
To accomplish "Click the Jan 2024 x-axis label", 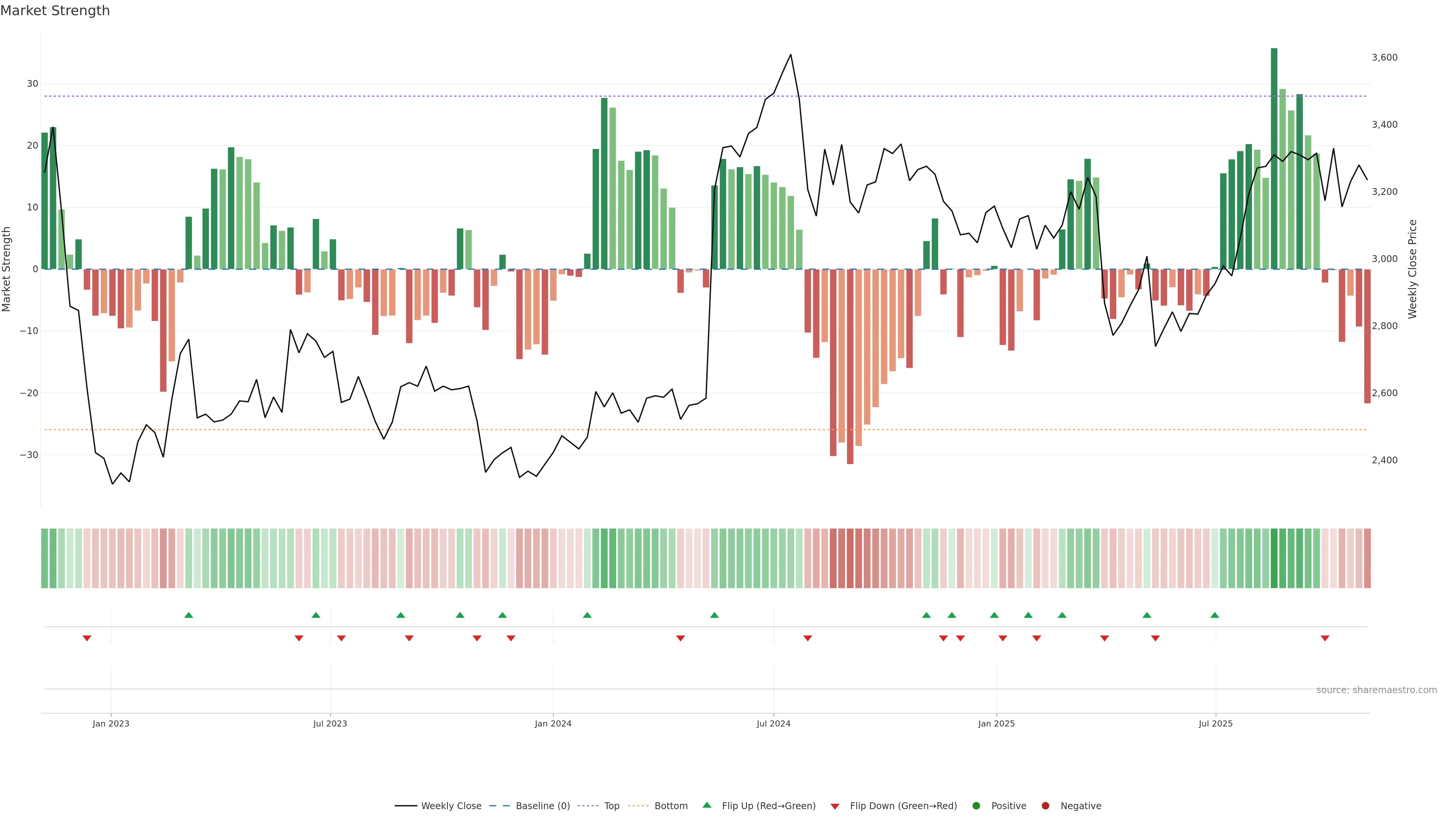I will 553,723.
